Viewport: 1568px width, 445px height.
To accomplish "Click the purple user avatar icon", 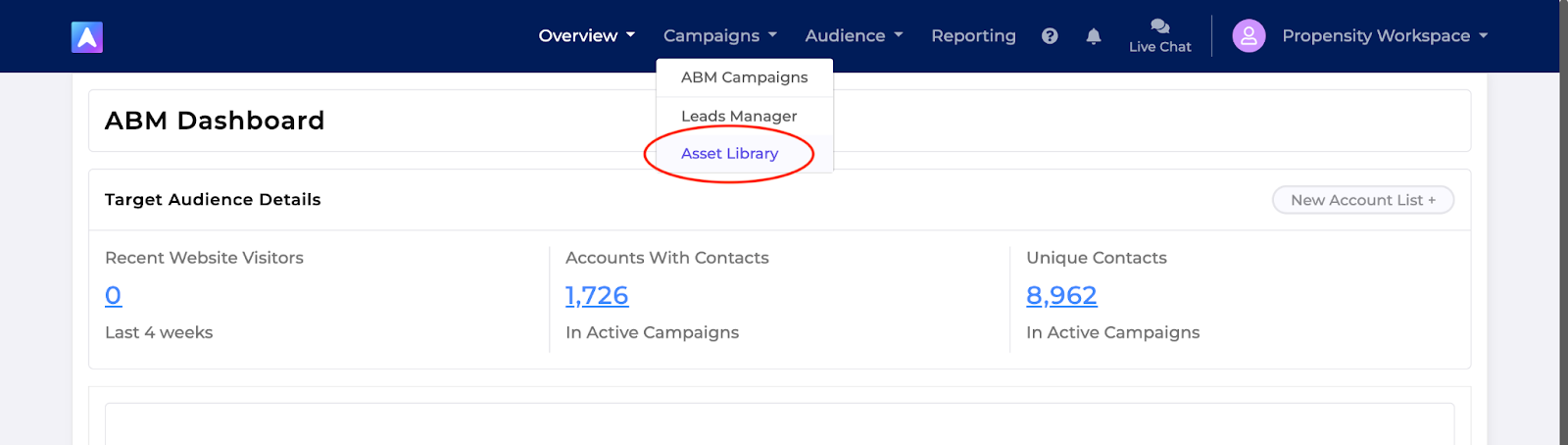I will [x=1249, y=36].
